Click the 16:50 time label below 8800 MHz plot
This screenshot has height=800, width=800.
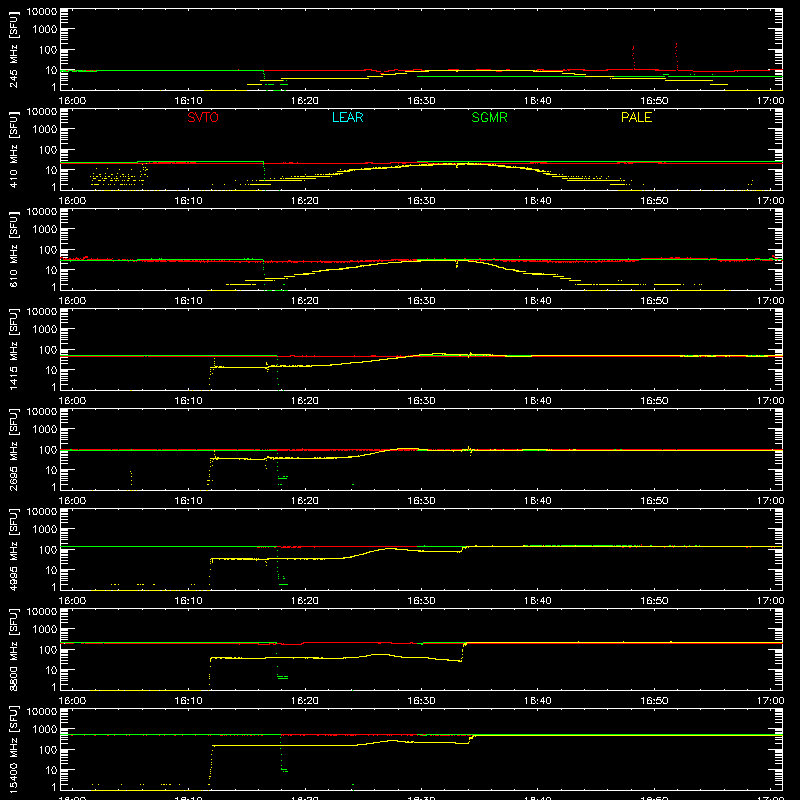coord(654,701)
